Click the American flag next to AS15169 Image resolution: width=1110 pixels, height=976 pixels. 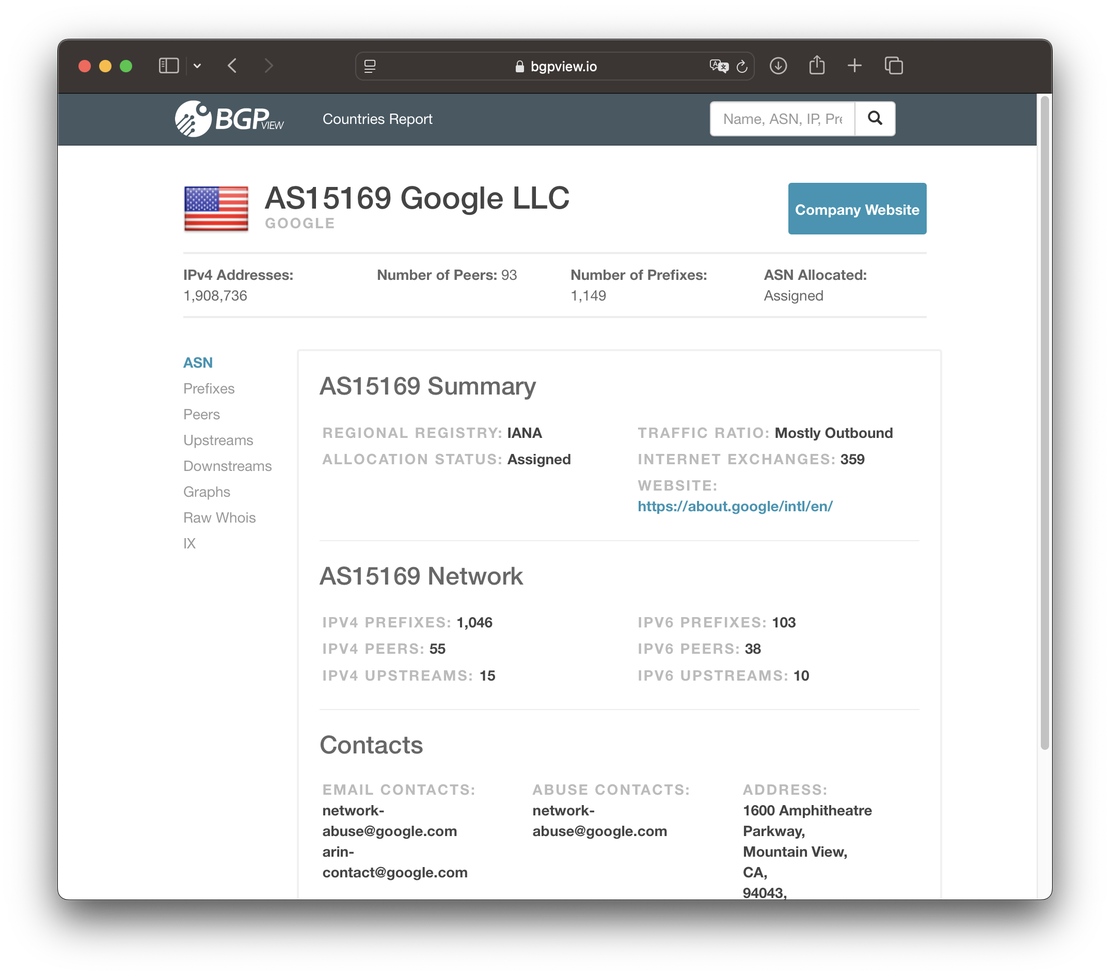click(x=216, y=208)
